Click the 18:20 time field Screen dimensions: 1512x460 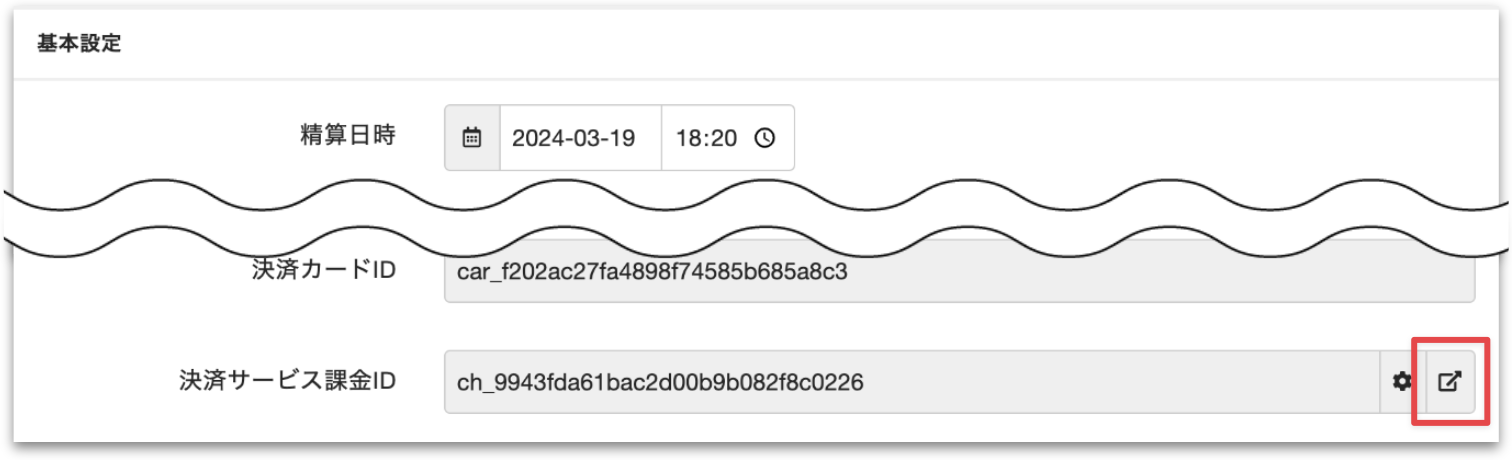(x=706, y=138)
